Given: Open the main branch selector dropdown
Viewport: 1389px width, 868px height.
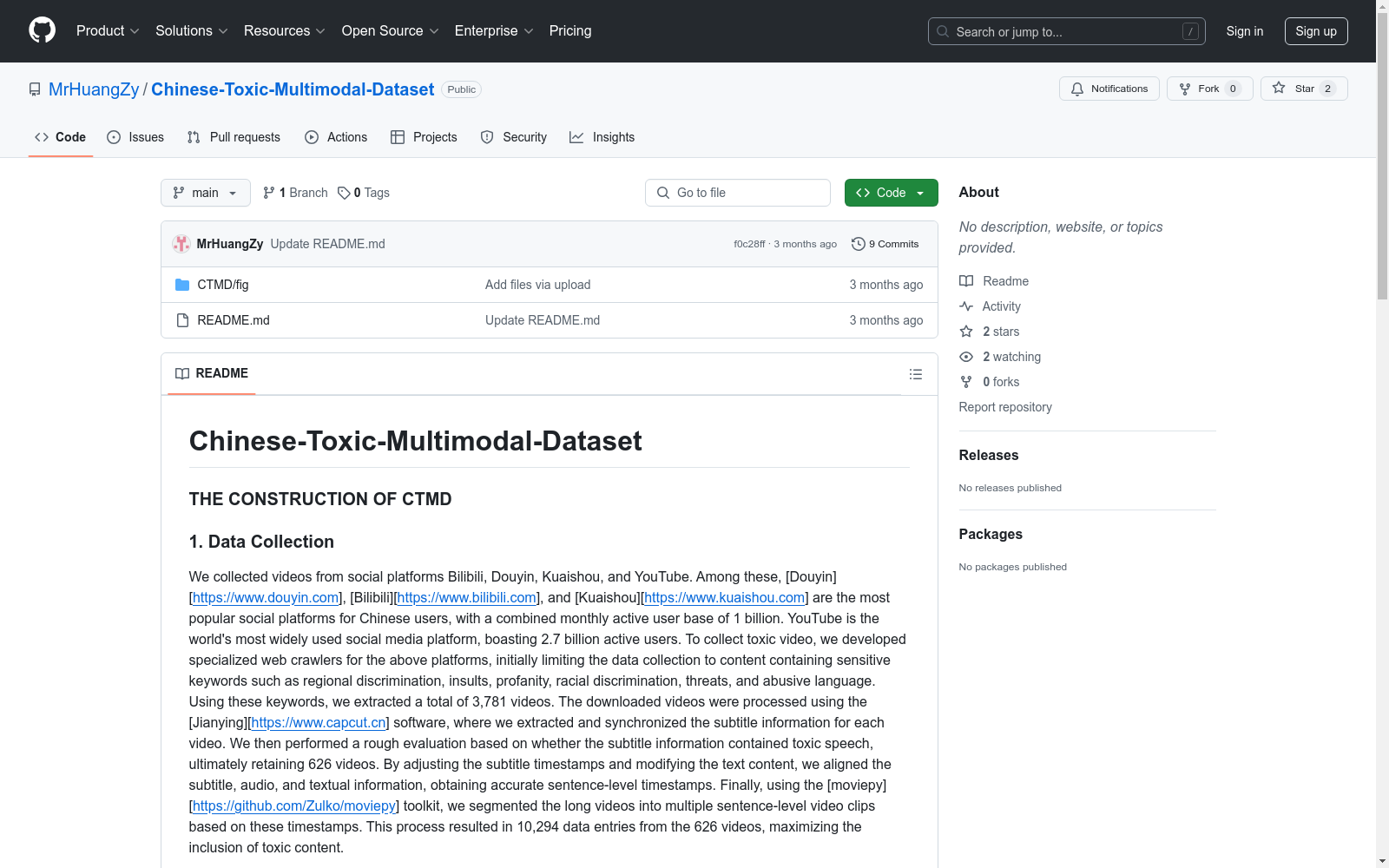Looking at the screenshot, I should point(206,193).
